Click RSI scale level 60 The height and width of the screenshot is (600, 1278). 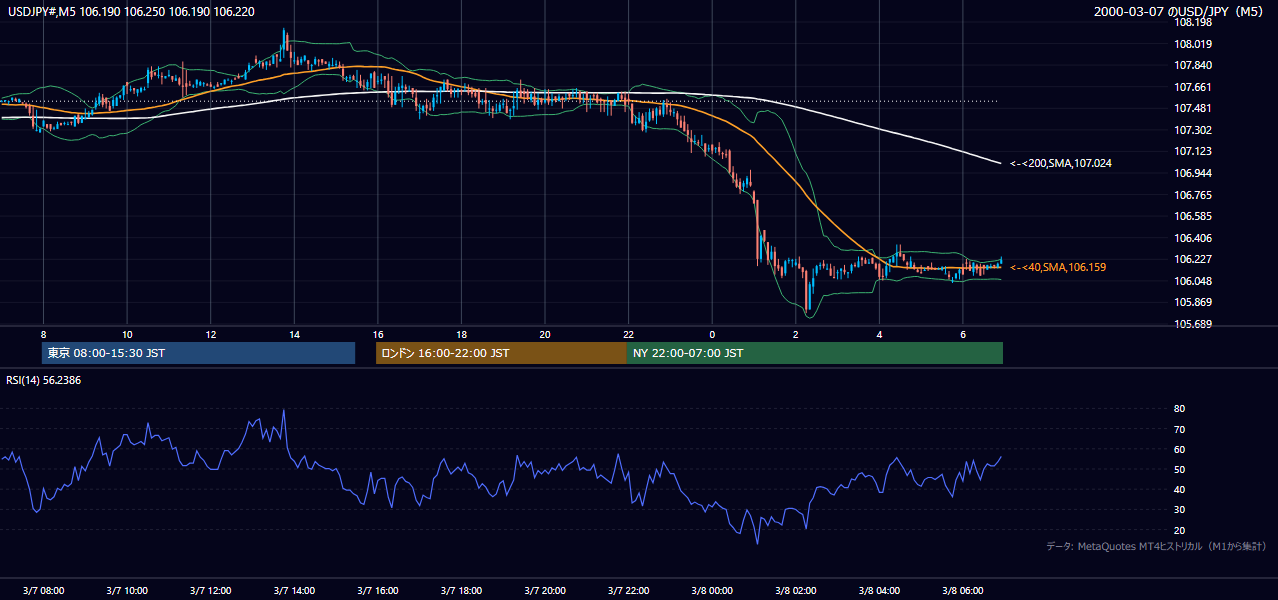[x=1179, y=449]
